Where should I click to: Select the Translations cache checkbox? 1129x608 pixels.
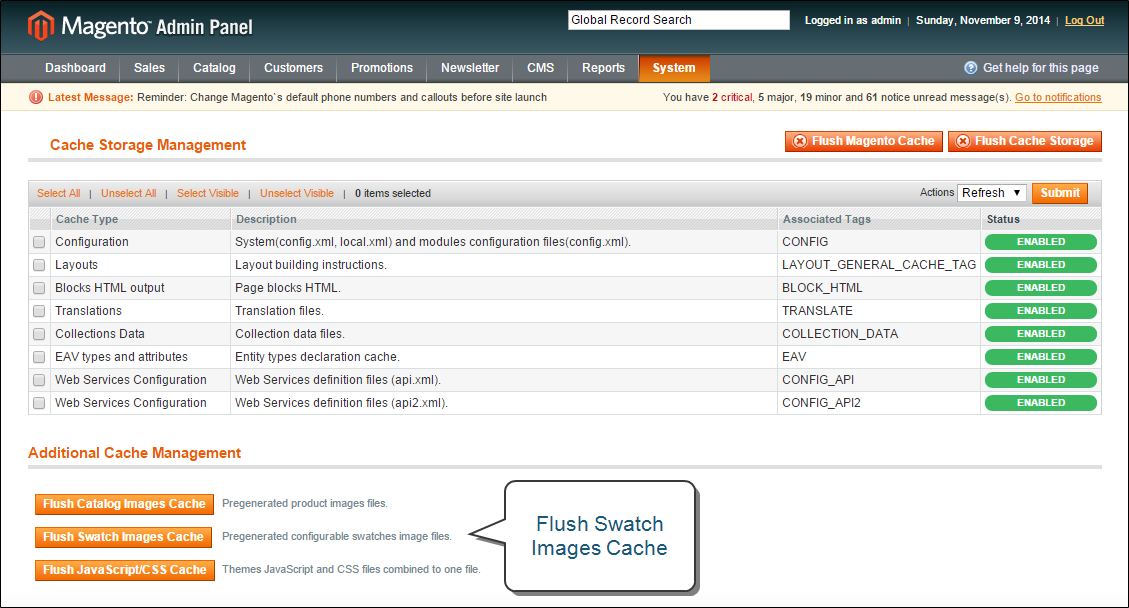39,311
